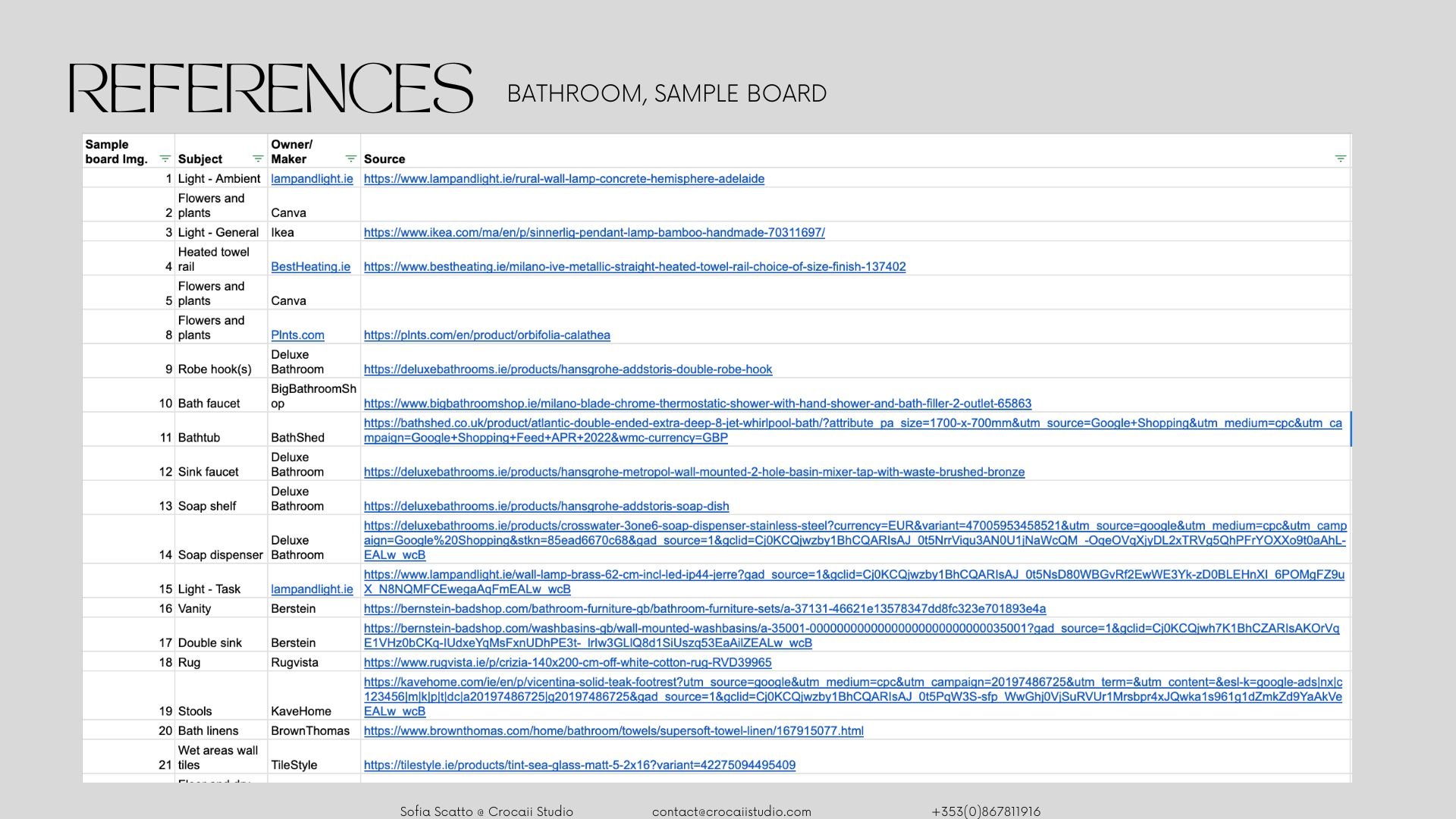Image resolution: width=1456 pixels, height=819 pixels.
Task: Click contact@crocaiistudio.com email in footer
Action: click(731, 811)
